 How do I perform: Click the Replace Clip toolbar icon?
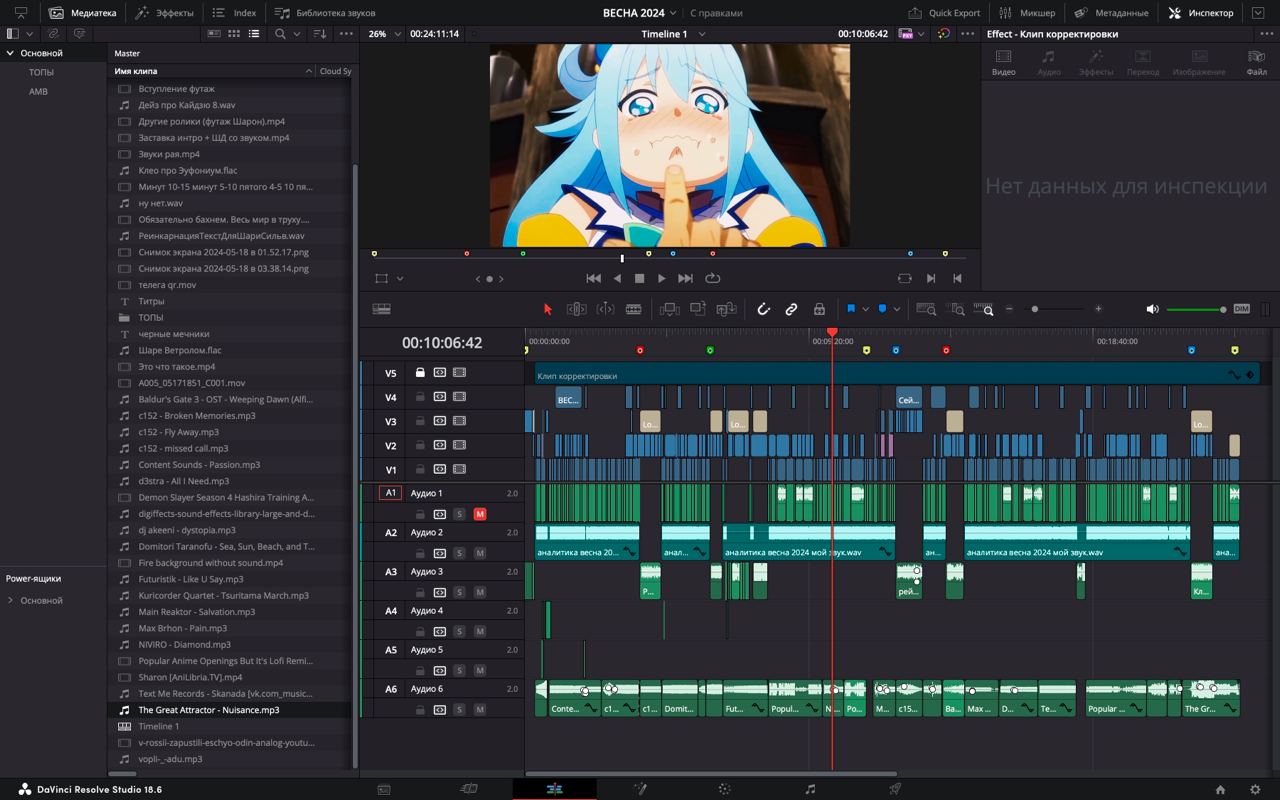pos(726,309)
